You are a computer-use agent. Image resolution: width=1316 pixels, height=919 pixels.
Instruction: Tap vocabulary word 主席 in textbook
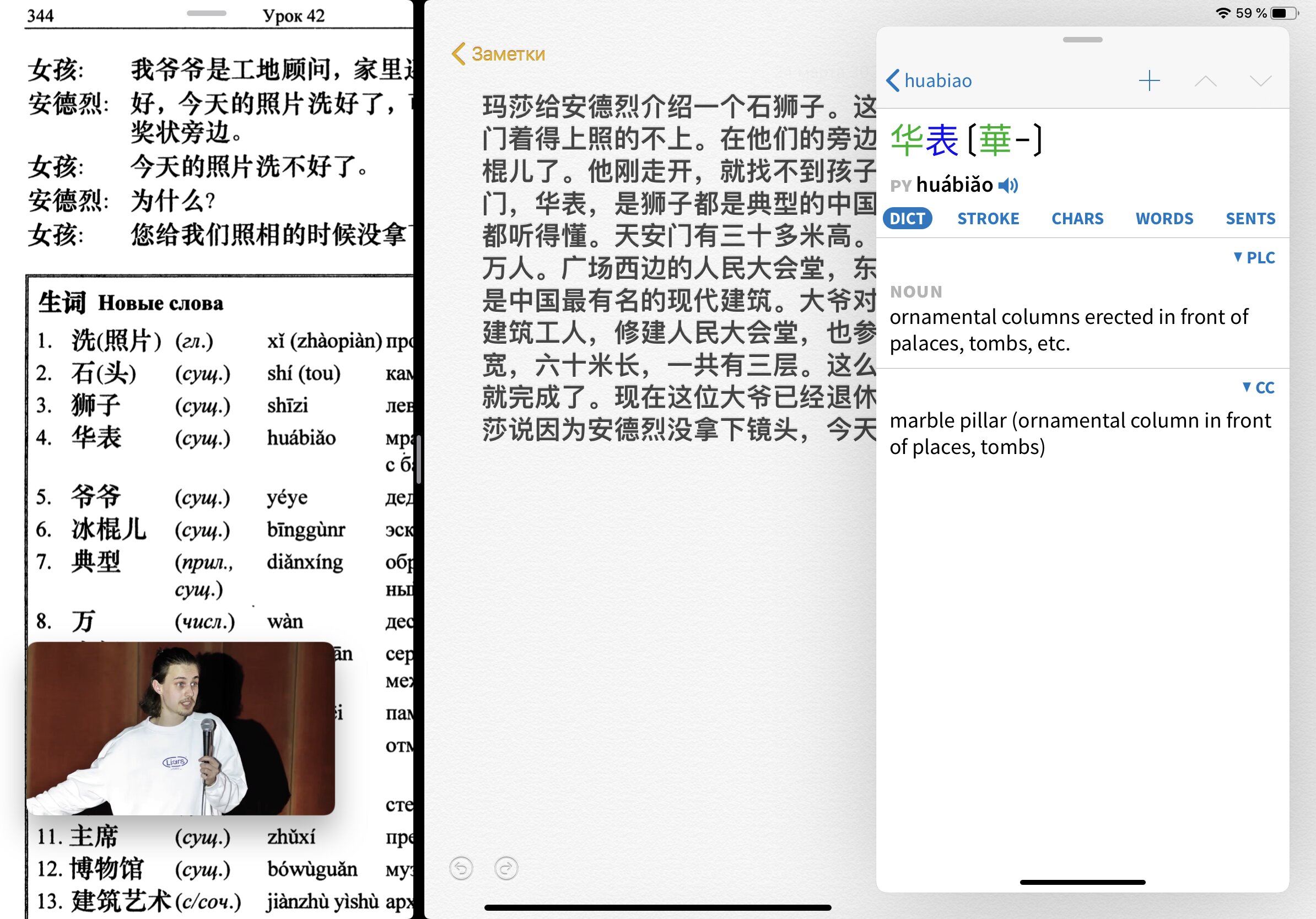coord(94,836)
